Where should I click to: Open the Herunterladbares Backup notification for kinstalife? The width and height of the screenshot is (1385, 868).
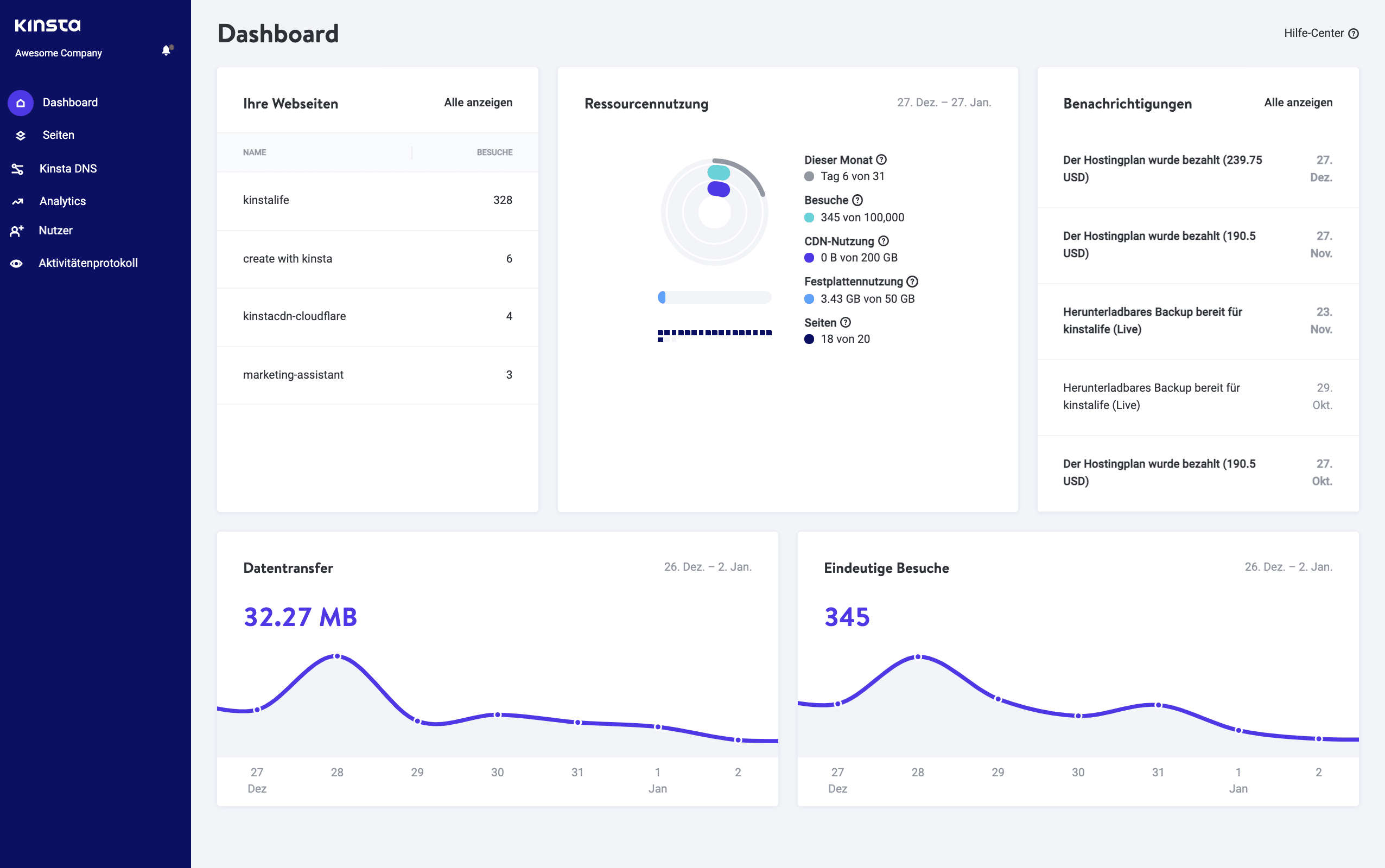[1152, 320]
